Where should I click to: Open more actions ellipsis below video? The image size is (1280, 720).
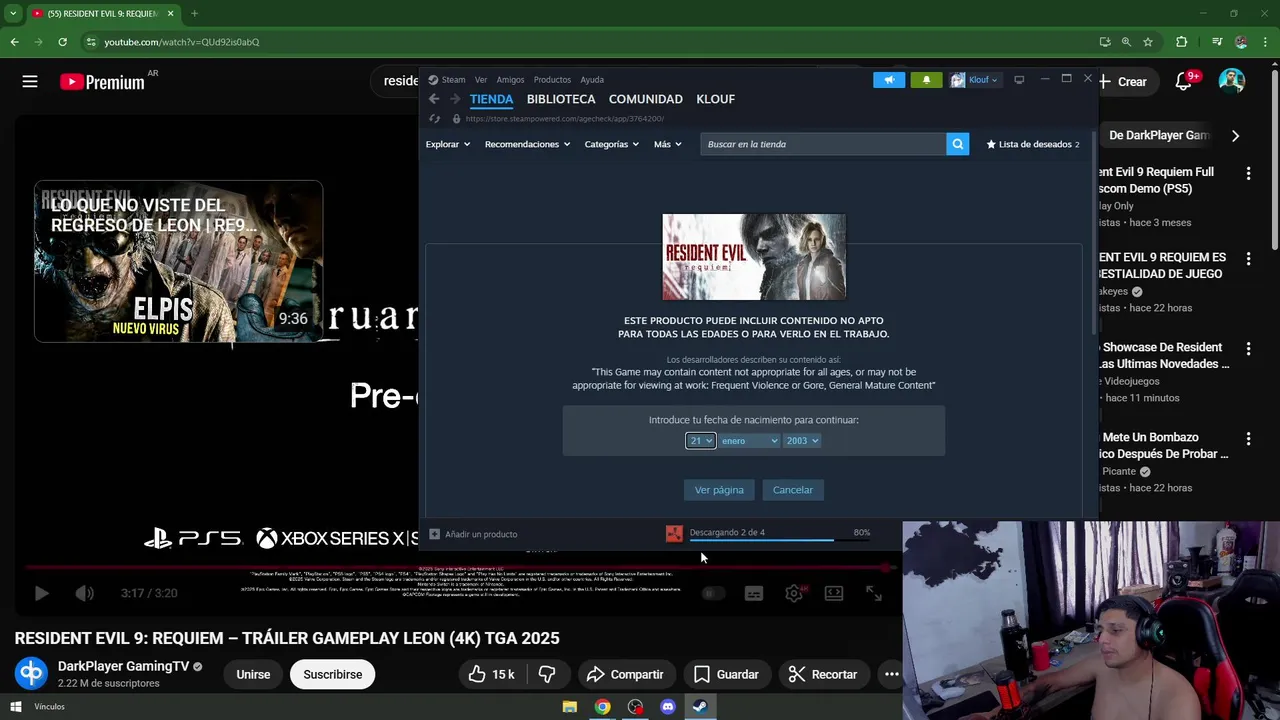tap(891, 674)
